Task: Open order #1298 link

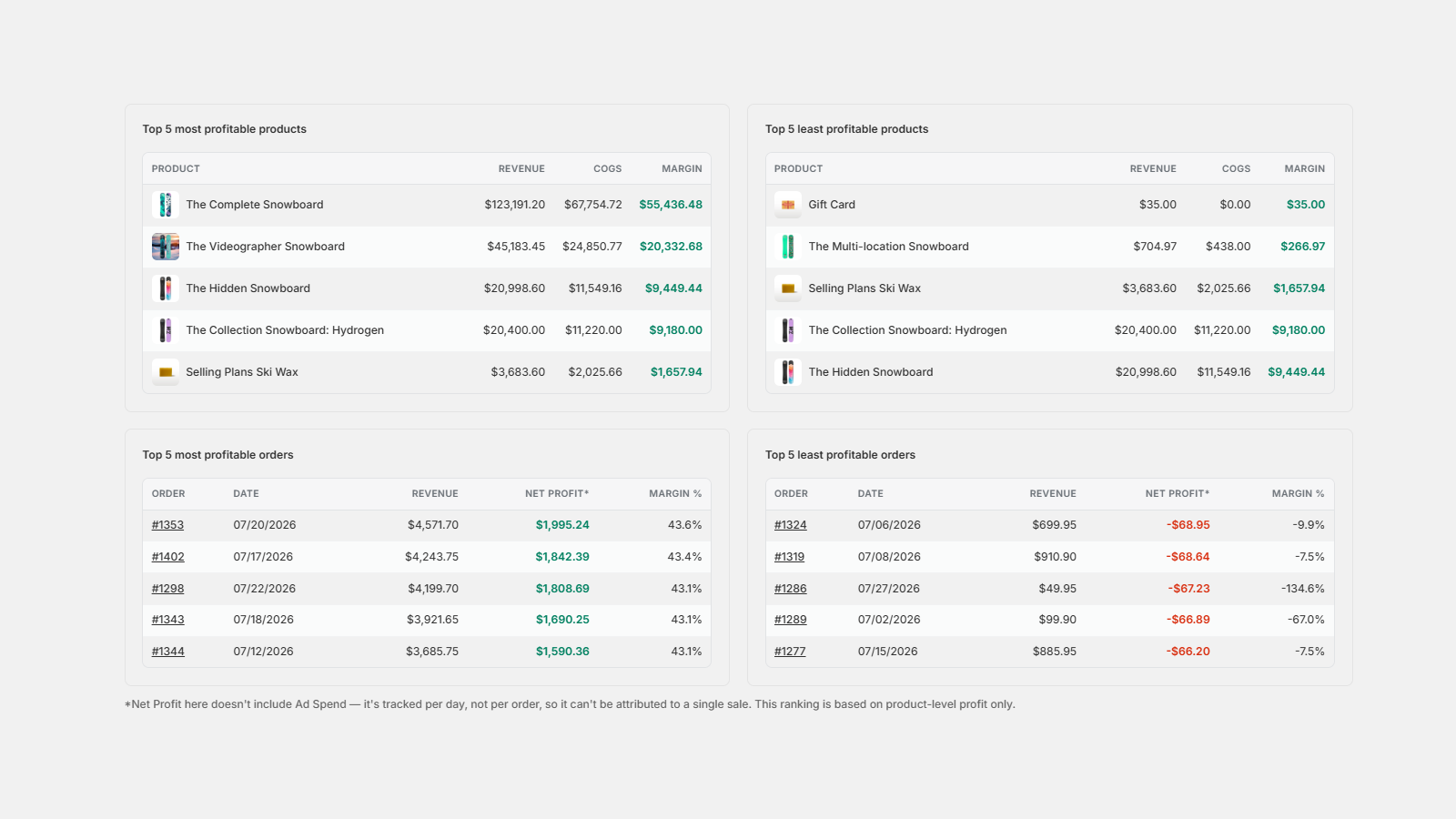Action: pyautogui.click(x=167, y=589)
